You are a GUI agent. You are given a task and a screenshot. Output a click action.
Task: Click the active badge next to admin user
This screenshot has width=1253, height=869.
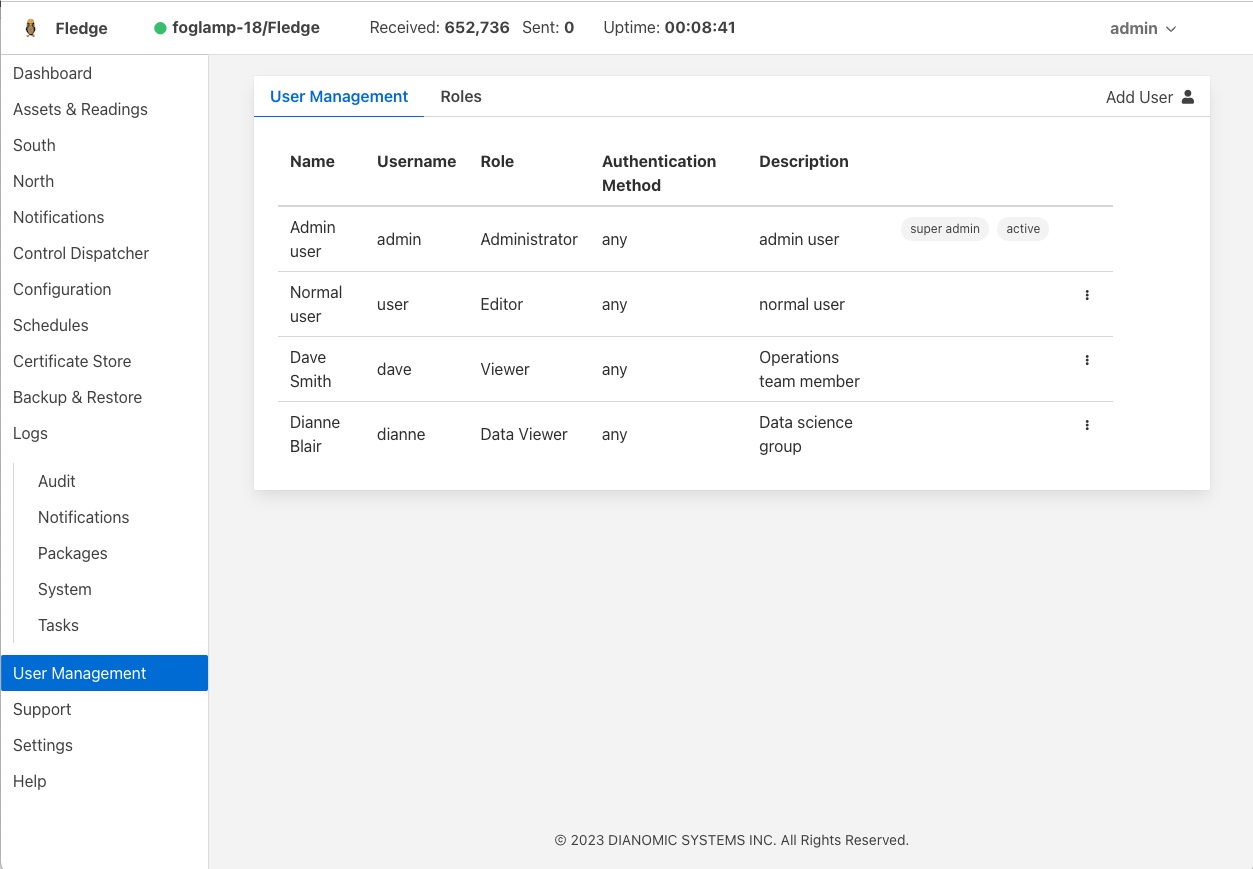1022,229
